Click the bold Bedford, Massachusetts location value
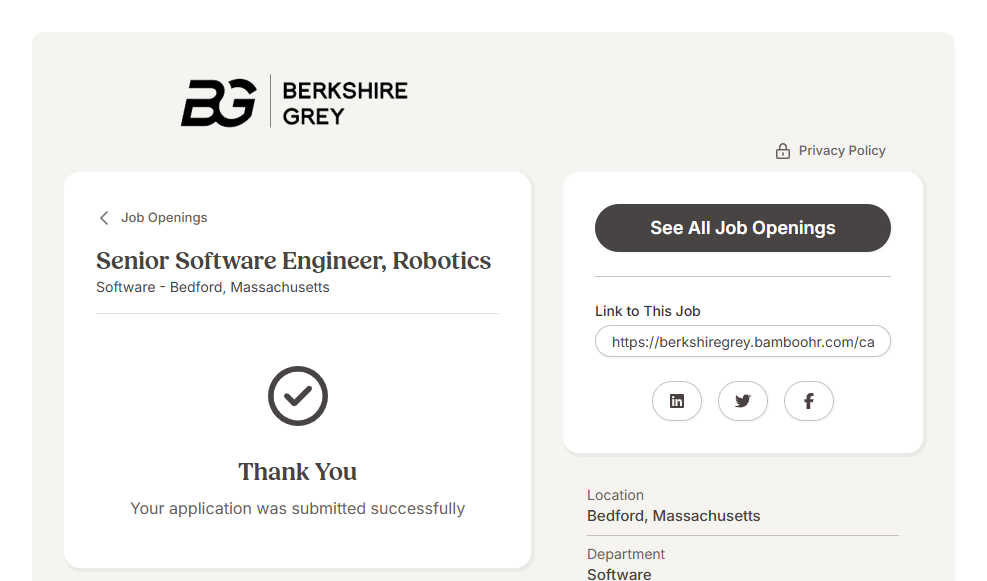This screenshot has width=987, height=581. click(x=673, y=516)
